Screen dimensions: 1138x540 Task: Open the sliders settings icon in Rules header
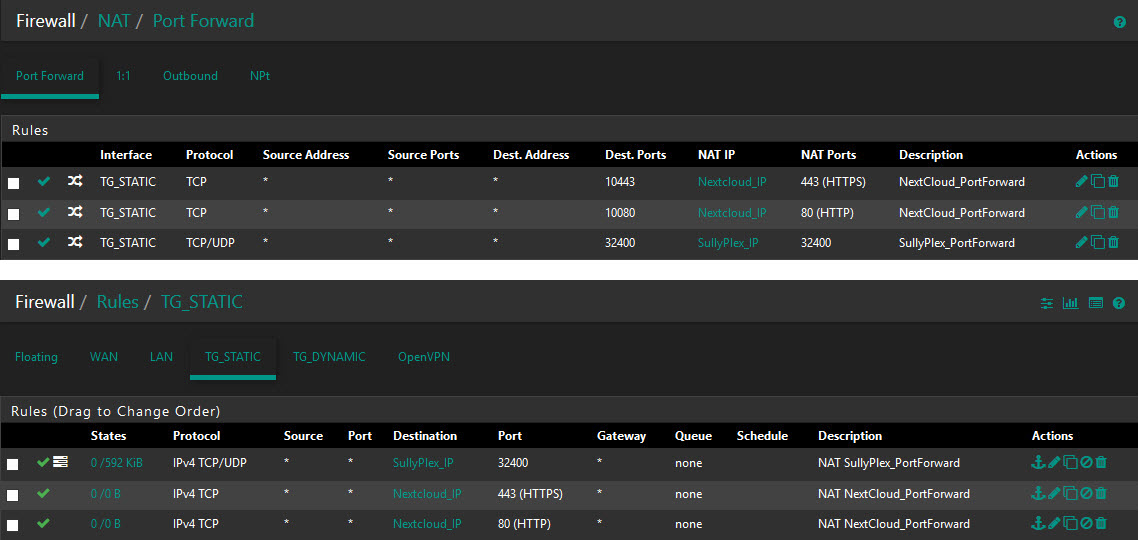[x=1047, y=303]
